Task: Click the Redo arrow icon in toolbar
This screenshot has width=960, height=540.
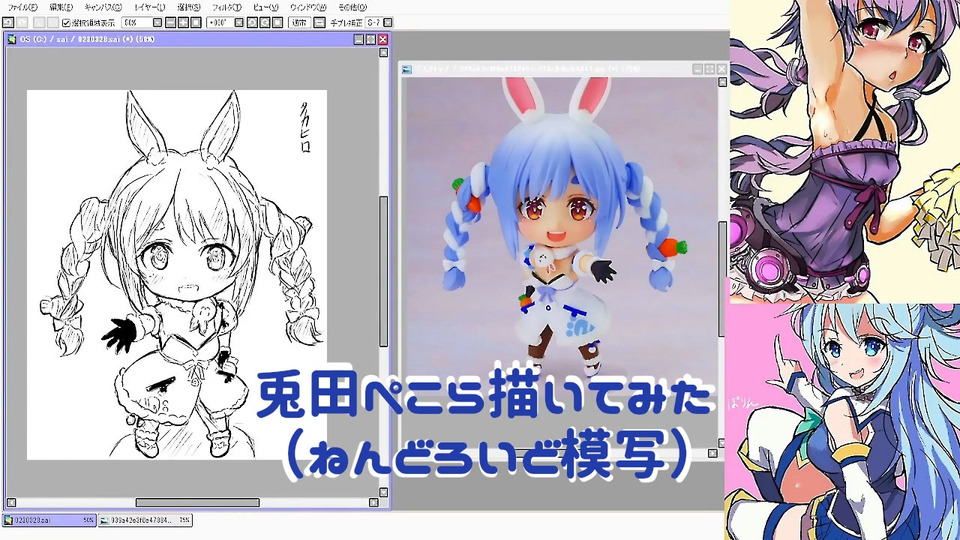Action: 22,23
